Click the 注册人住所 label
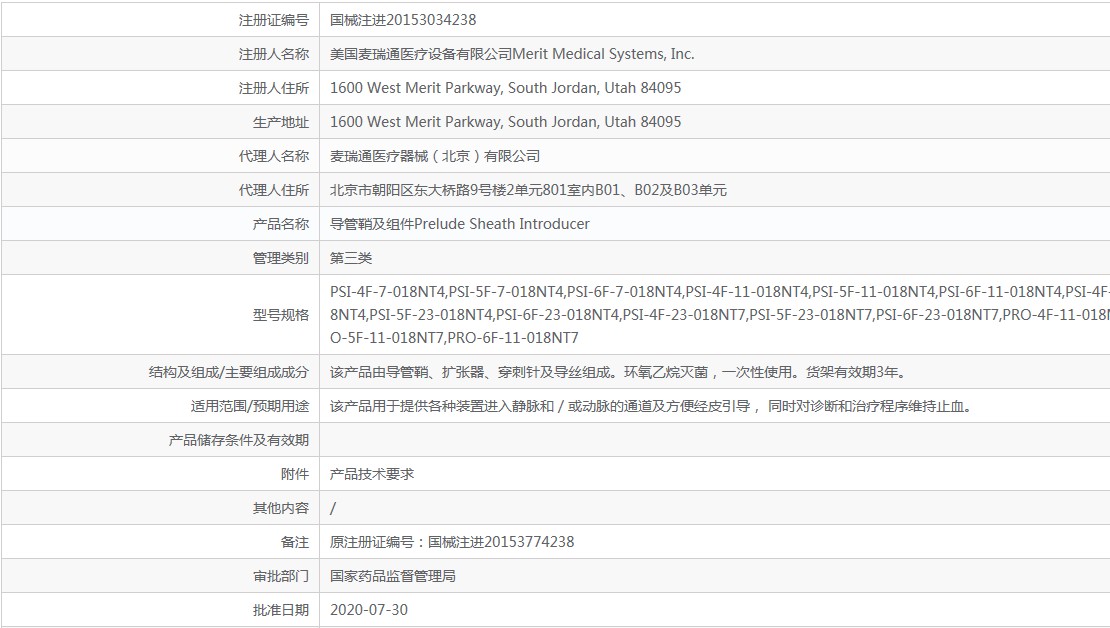Viewport: 1110px width, 628px height. 274,88
